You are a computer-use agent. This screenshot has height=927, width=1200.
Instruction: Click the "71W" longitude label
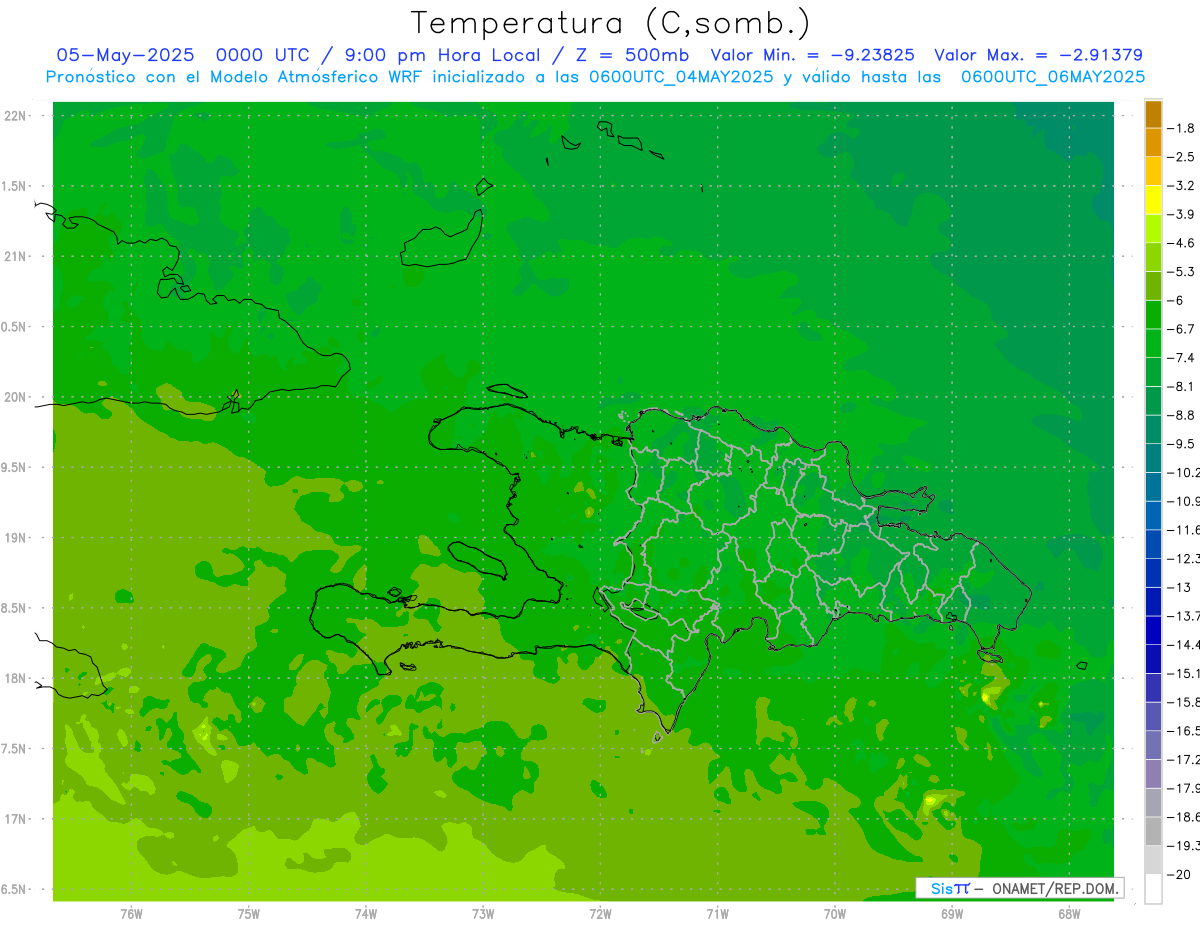pos(717,914)
